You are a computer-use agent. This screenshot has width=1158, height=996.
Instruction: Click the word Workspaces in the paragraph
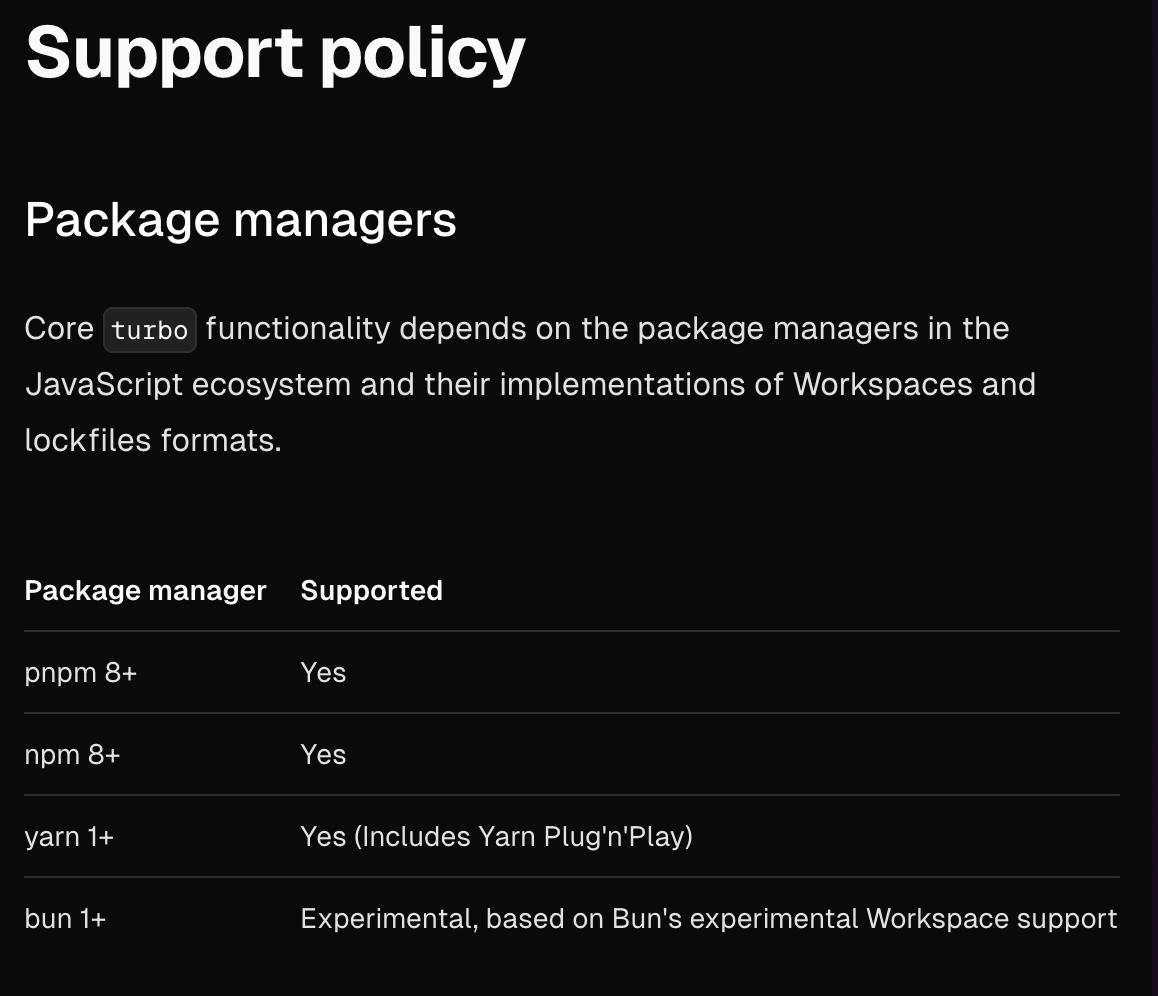883,385
